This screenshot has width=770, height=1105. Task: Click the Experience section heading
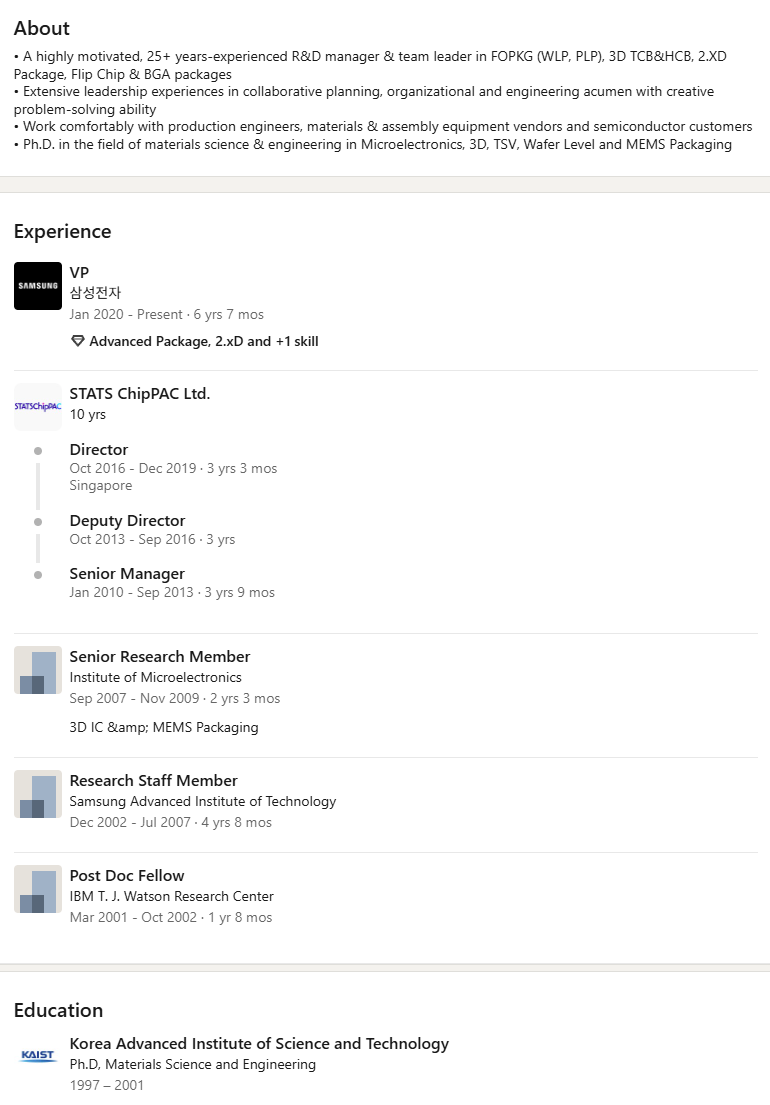coord(63,232)
